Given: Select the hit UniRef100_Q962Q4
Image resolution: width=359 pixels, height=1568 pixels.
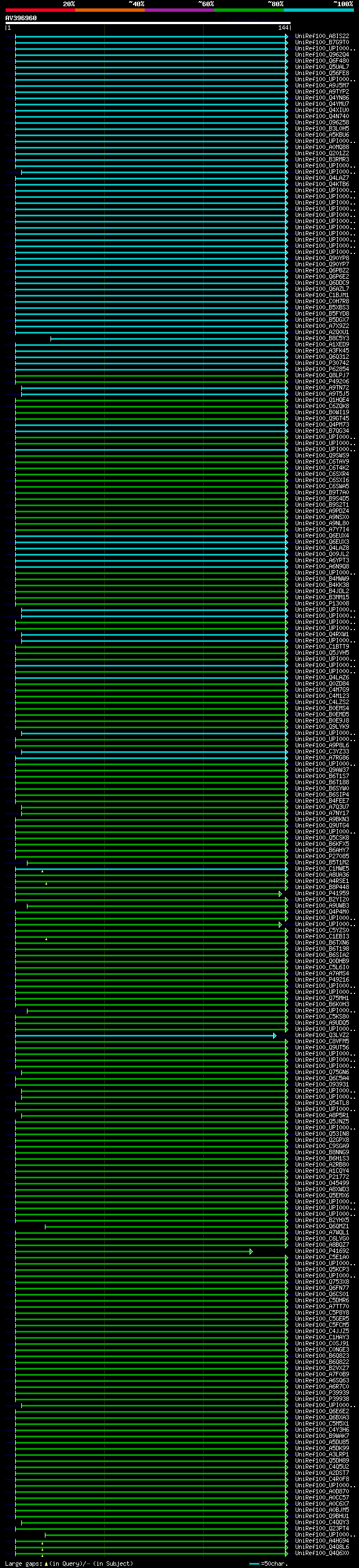Looking at the screenshot, I should (323, 55).
